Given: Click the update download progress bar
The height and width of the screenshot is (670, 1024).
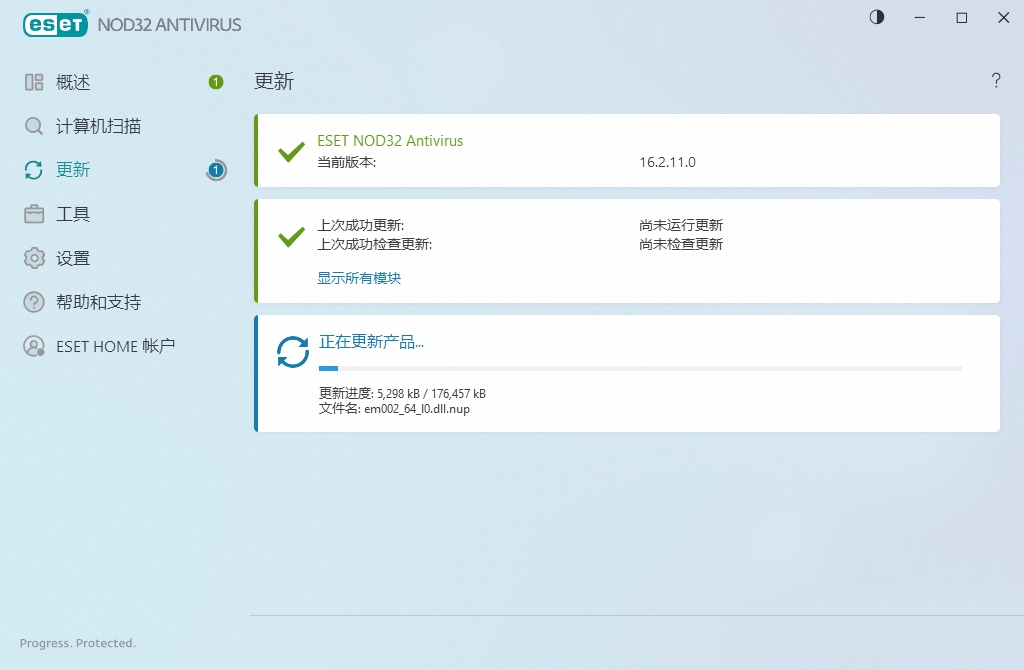Looking at the screenshot, I should (x=640, y=369).
